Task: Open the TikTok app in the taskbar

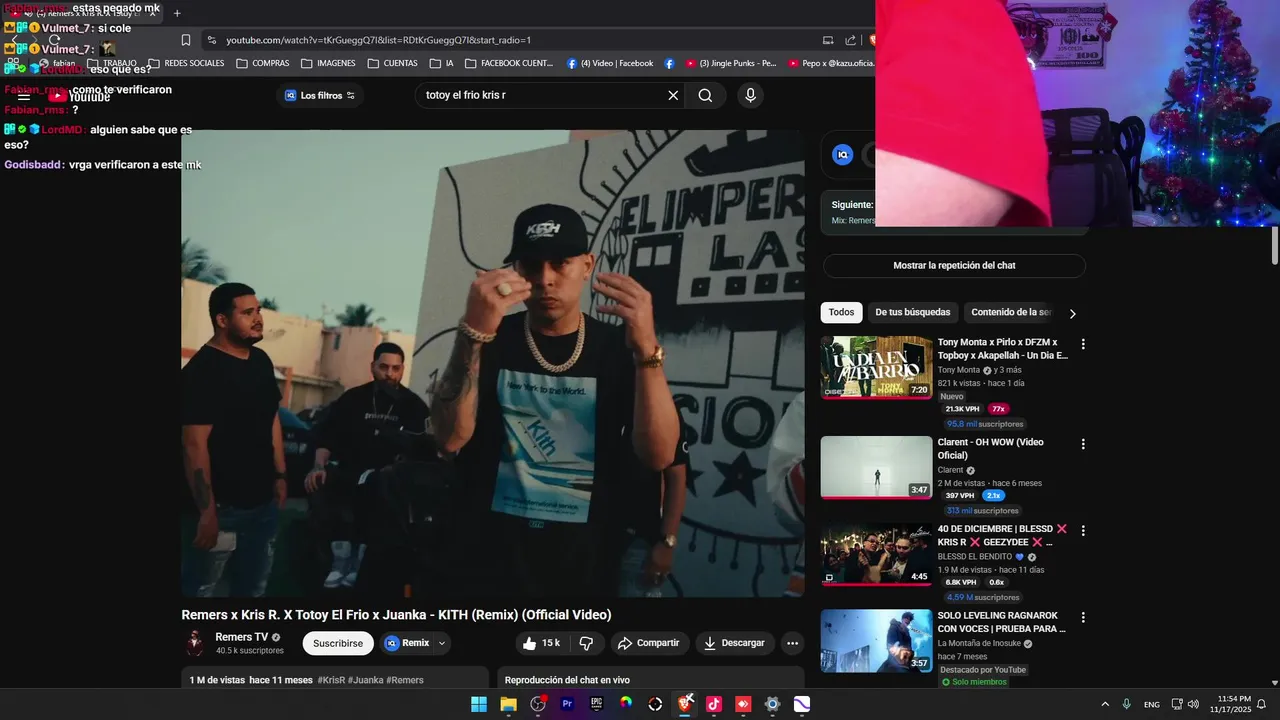Action: pos(714,704)
